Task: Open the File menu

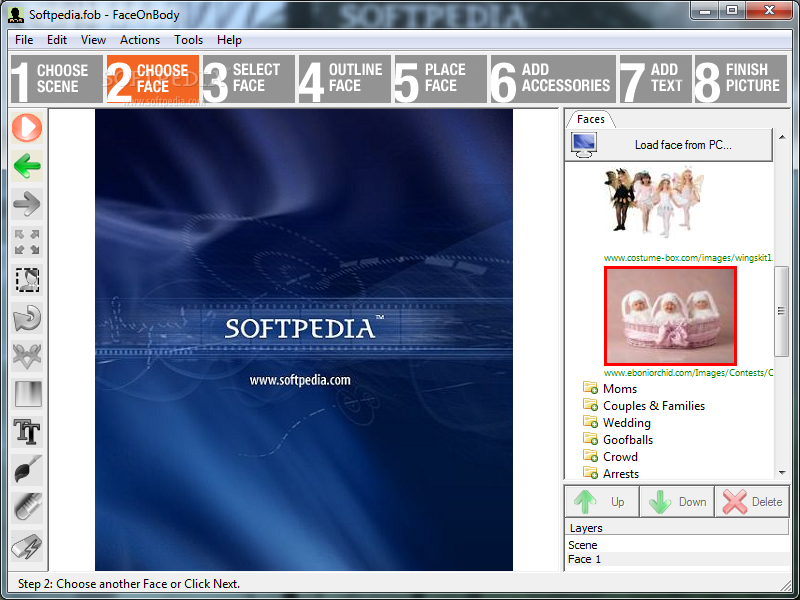Action: pyautogui.click(x=24, y=40)
